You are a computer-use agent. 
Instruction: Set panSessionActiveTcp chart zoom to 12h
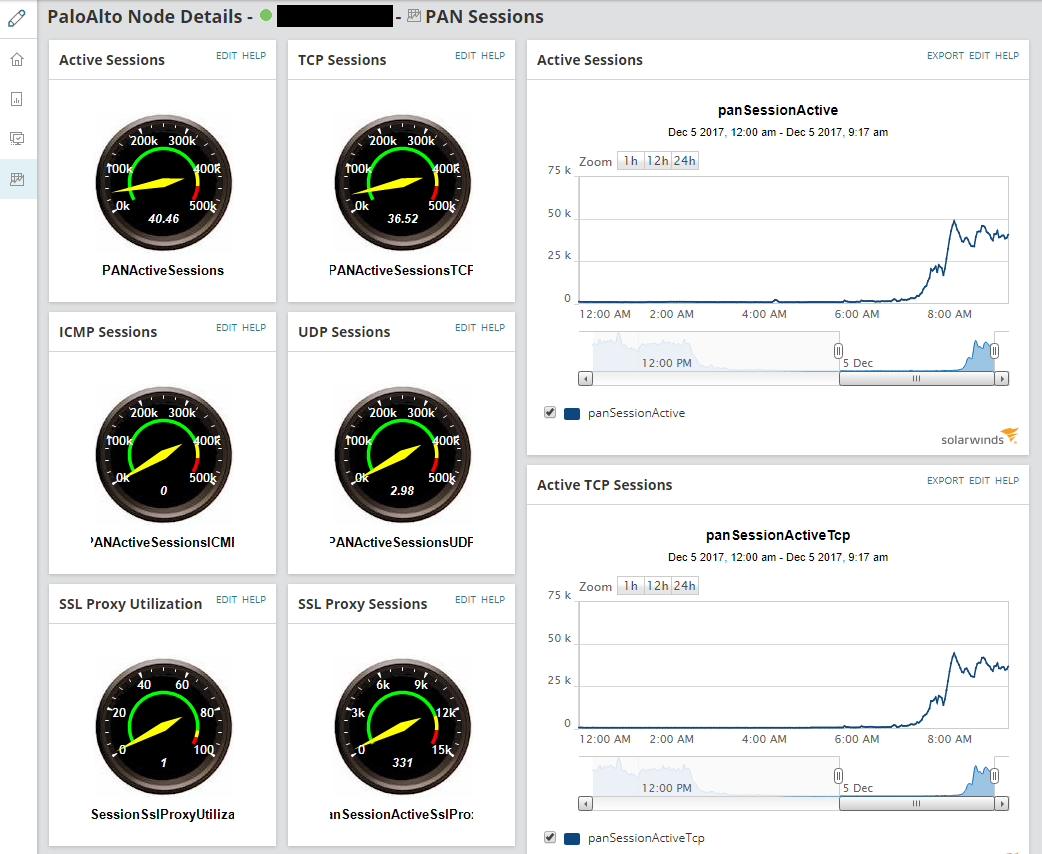click(658, 586)
